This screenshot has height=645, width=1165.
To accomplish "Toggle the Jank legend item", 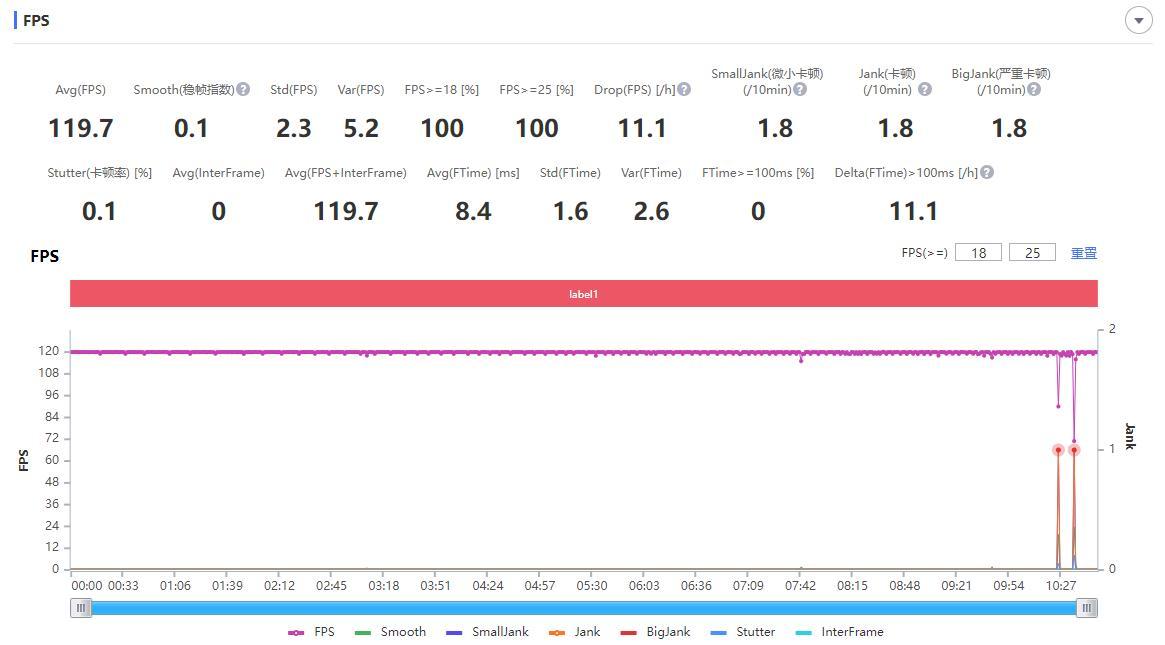I will click(x=574, y=632).
